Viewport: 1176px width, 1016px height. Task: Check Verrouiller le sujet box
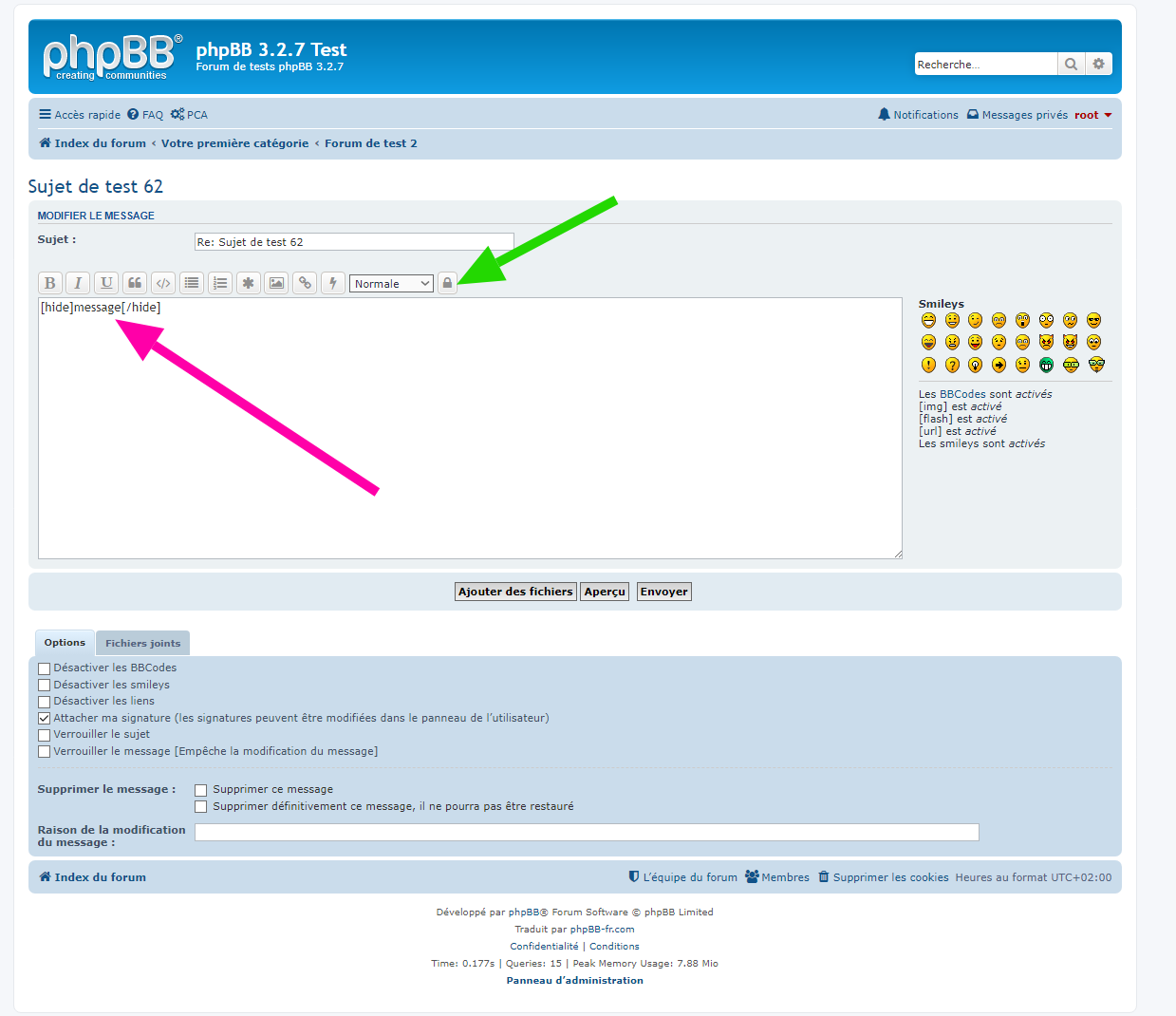44,735
